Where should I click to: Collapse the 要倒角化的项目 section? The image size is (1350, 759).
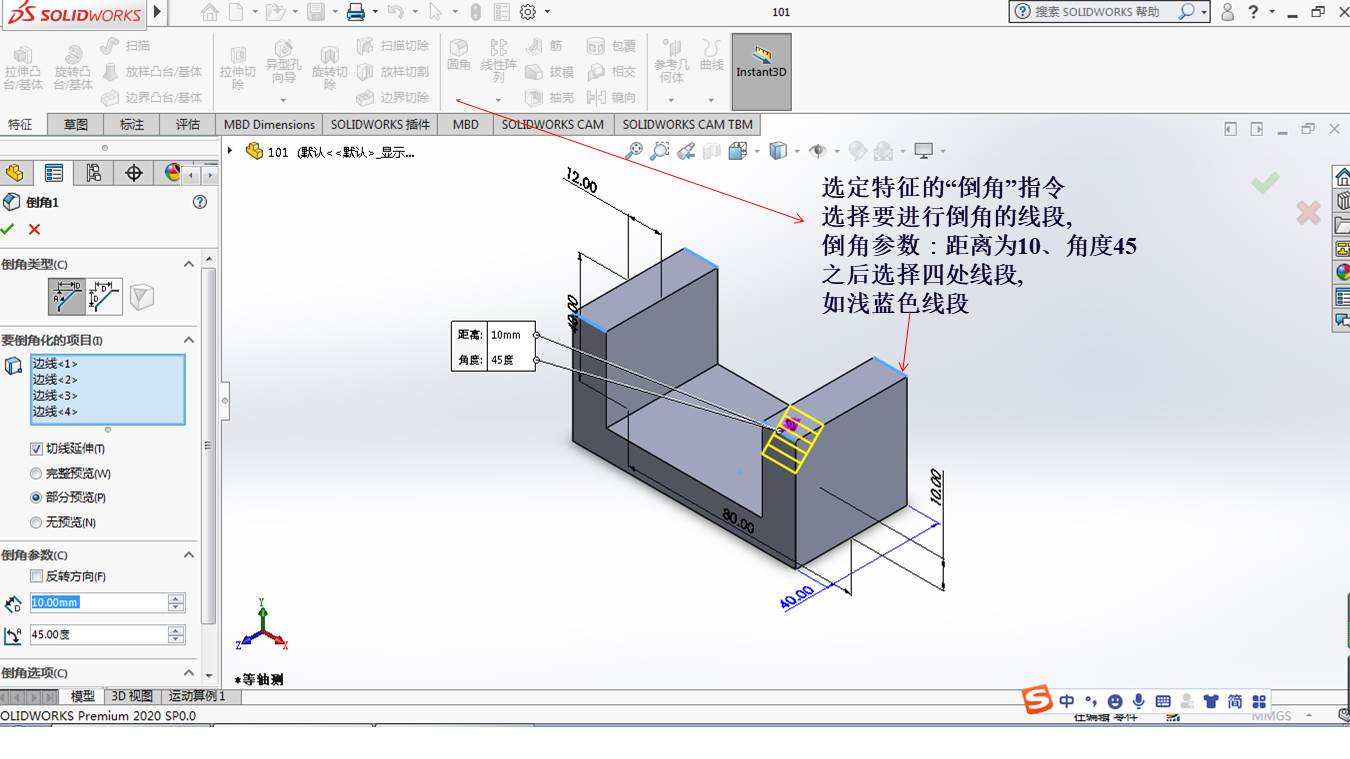pyautogui.click(x=188, y=340)
